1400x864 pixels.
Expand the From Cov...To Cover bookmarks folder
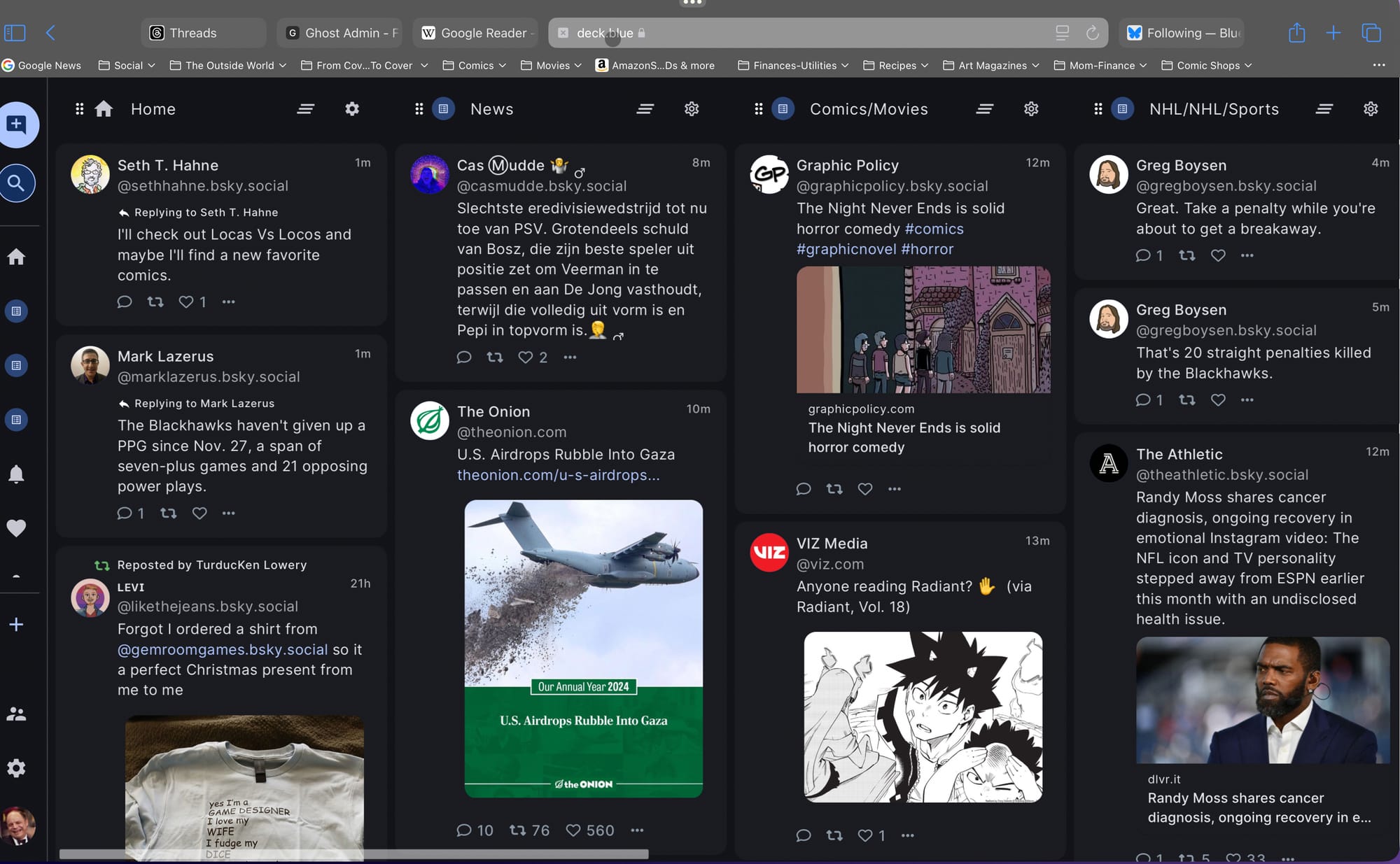point(364,65)
